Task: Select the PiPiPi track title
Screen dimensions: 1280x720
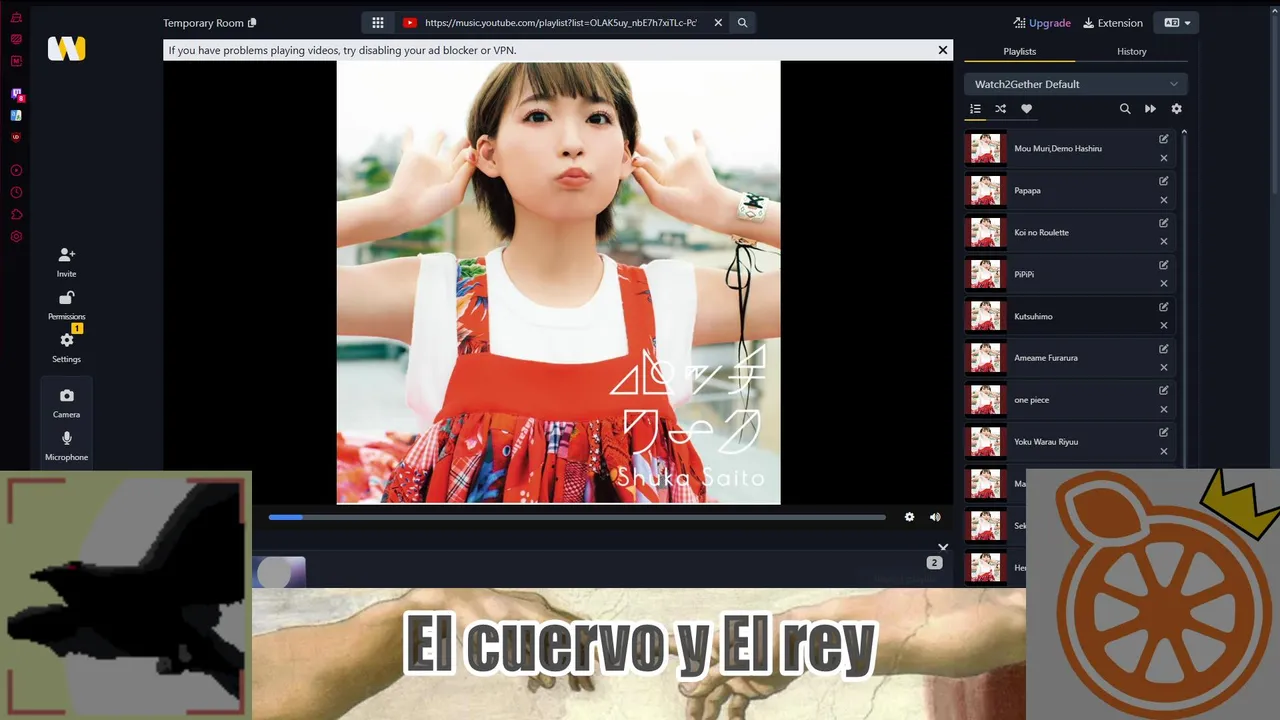Action: 1024,274
